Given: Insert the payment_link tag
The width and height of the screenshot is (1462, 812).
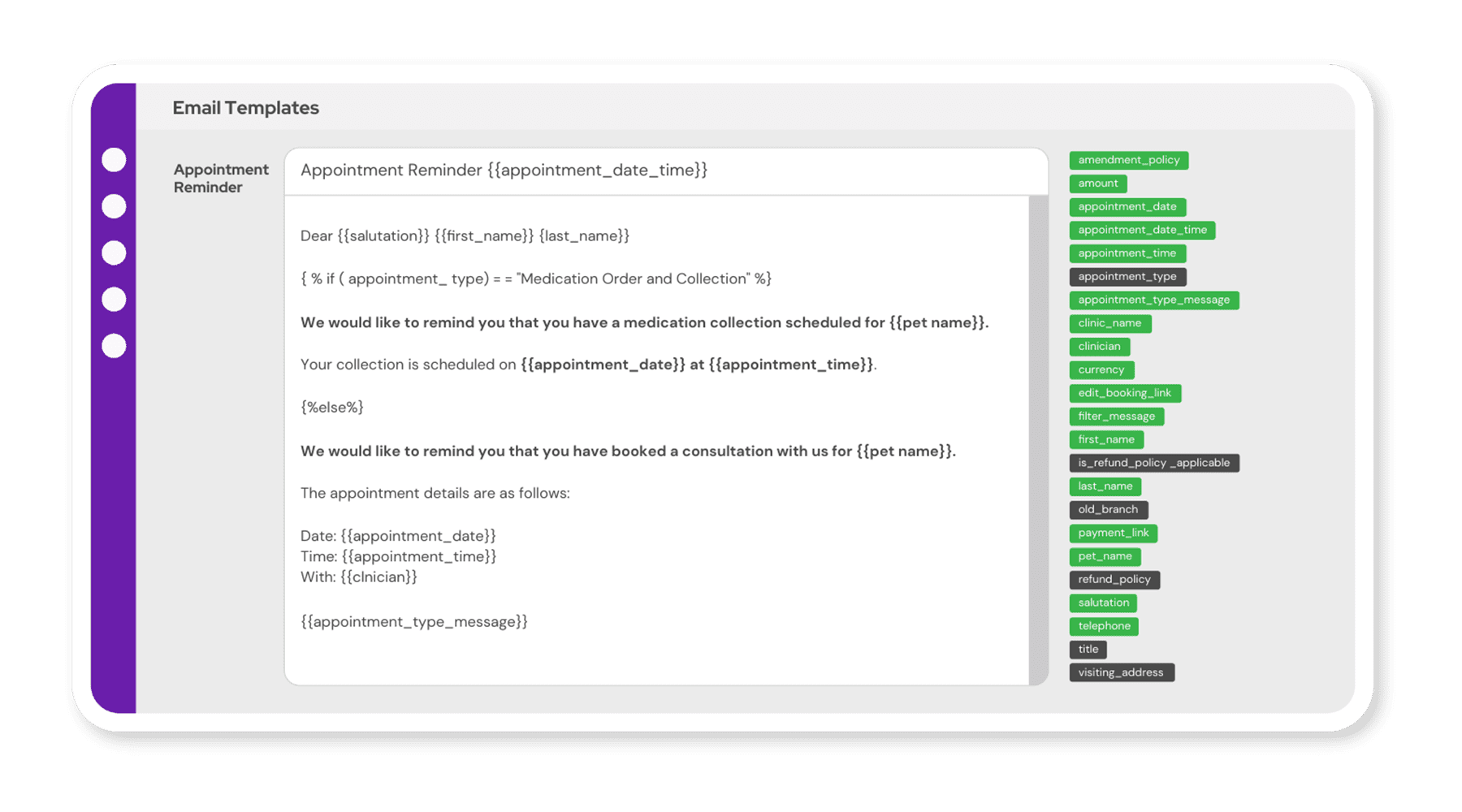Looking at the screenshot, I should [1113, 533].
